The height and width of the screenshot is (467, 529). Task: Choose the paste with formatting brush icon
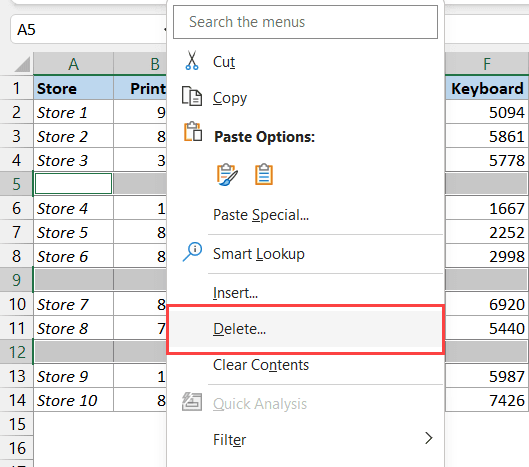click(x=227, y=175)
